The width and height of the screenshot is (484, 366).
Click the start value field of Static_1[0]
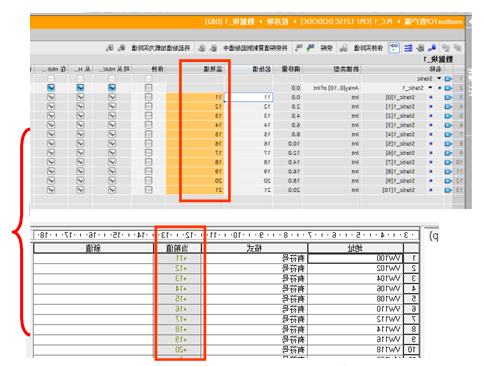click(249, 97)
